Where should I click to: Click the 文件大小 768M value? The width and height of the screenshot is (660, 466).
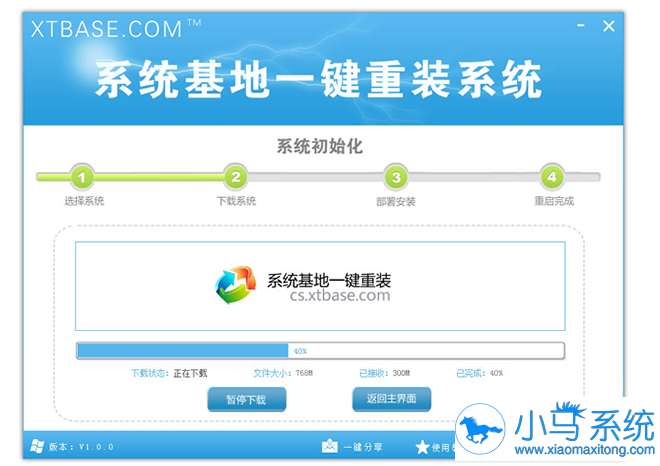(304, 373)
